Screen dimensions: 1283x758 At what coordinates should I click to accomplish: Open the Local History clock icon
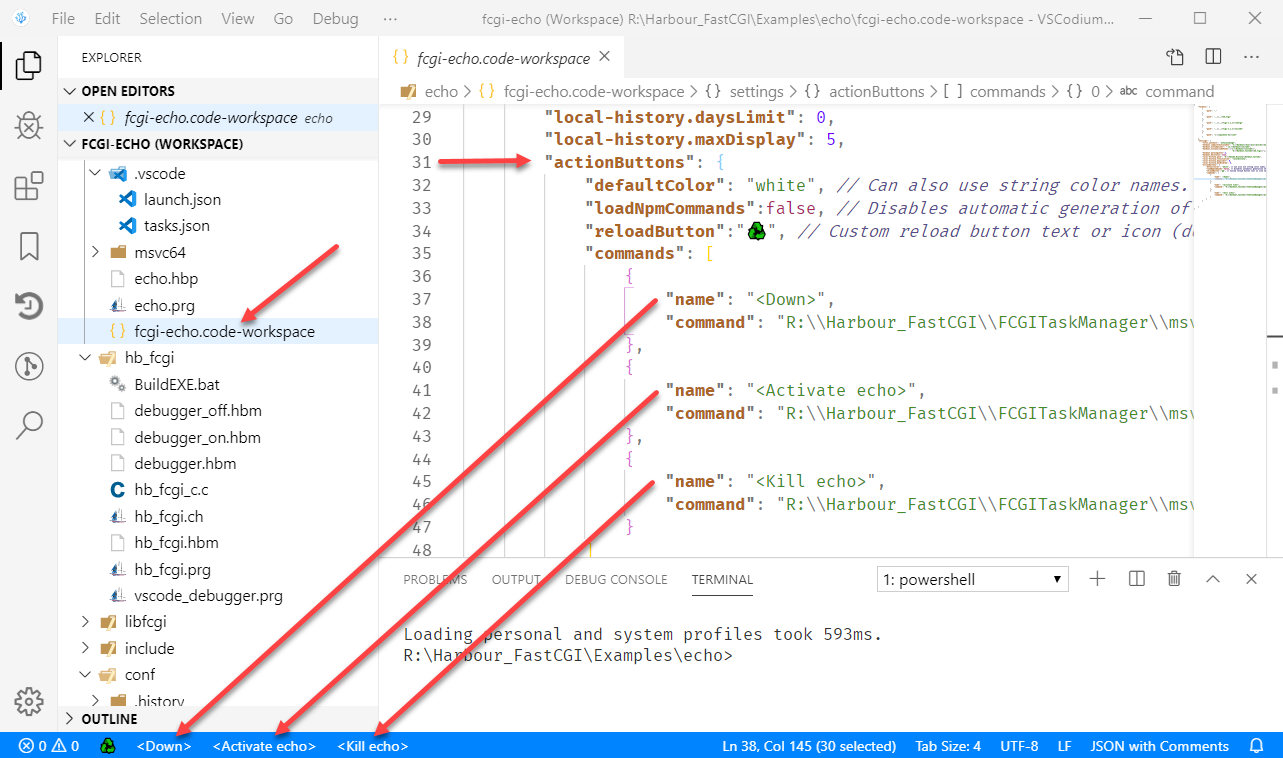(x=29, y=306)
